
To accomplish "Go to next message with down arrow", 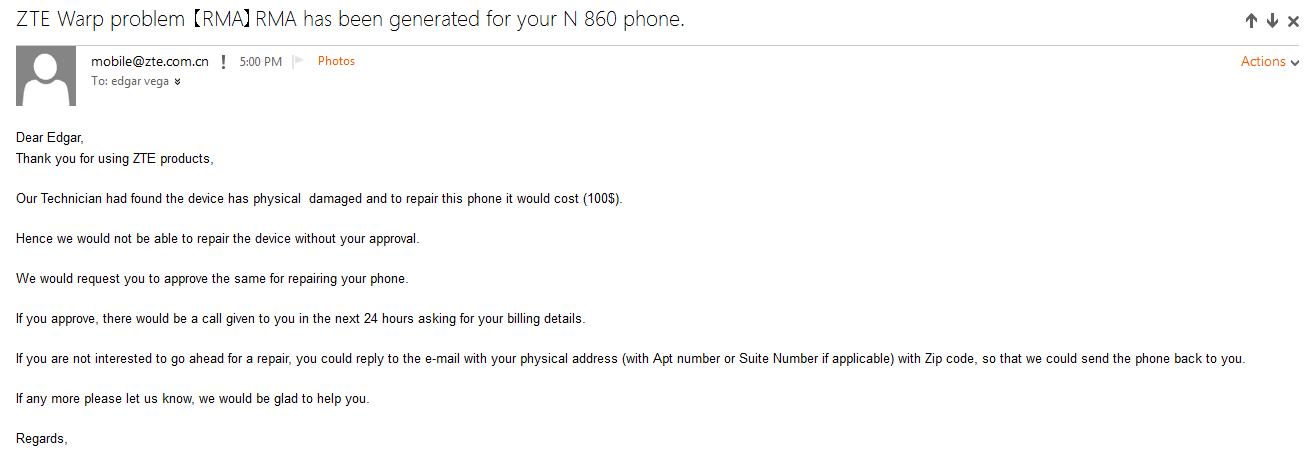I will point(1272,21).
